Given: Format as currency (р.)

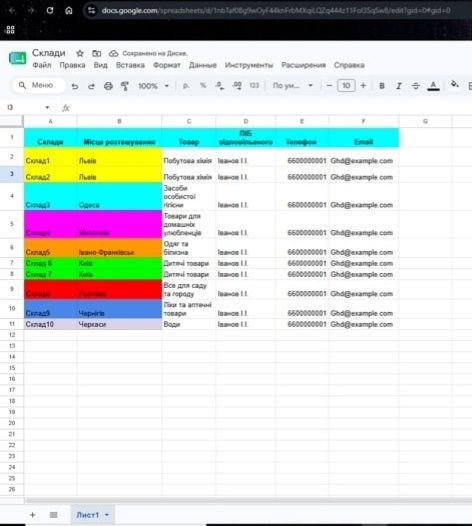Looking at the screenshot, I should (186, 86).
